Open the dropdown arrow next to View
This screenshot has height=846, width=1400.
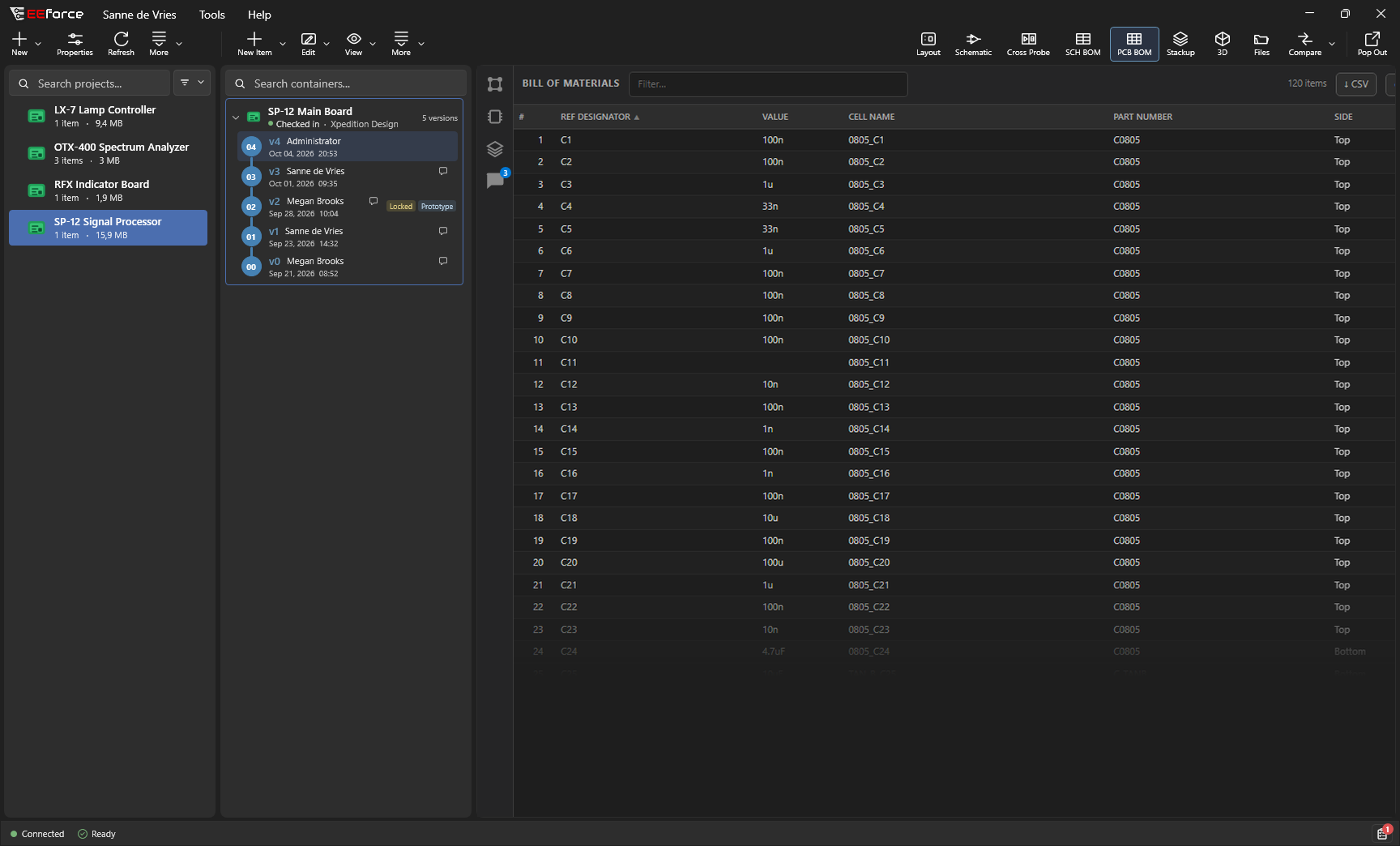point(373,44)
